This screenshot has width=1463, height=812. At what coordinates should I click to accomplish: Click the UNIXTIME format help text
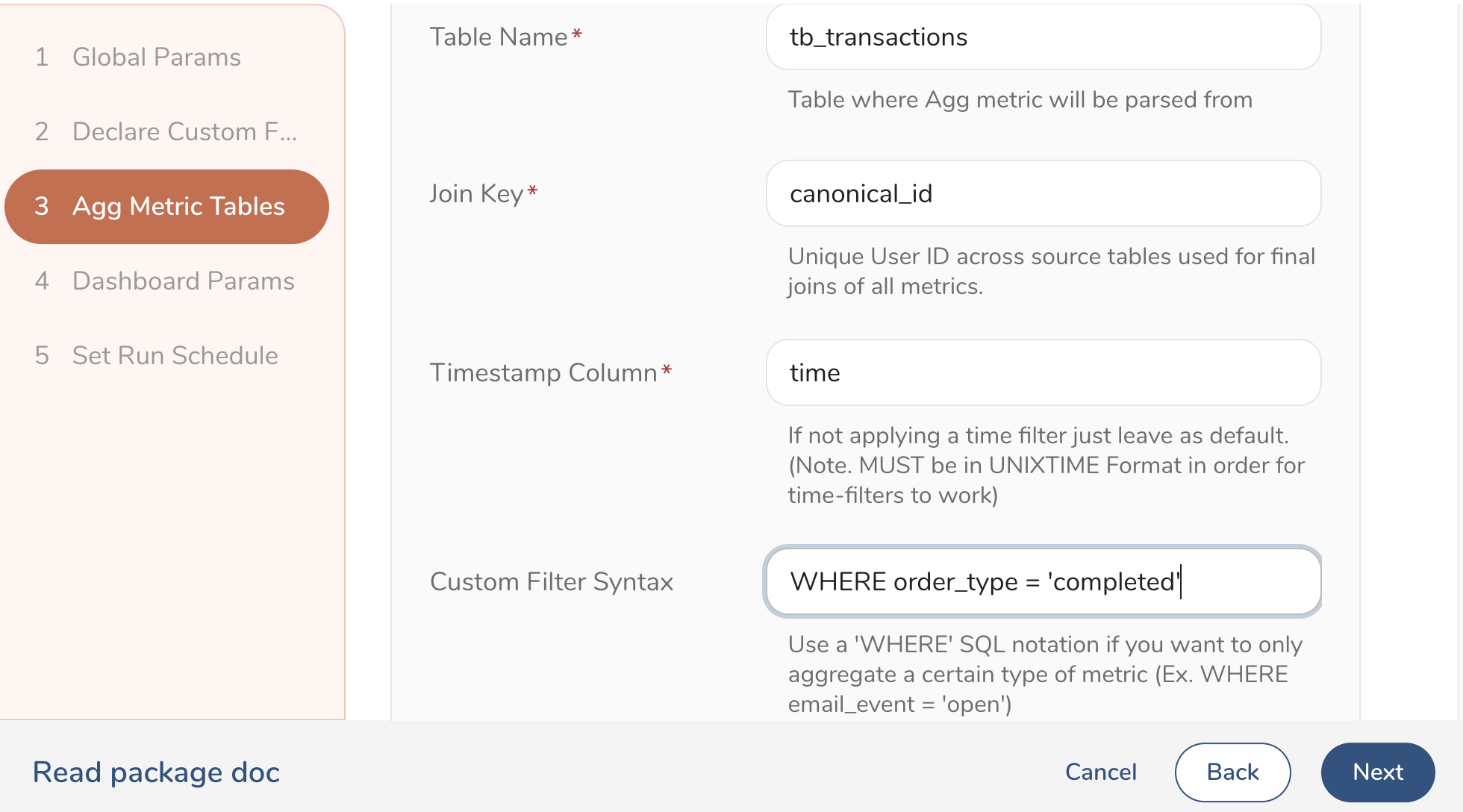pyautogui.click(x=1045, y=466)
